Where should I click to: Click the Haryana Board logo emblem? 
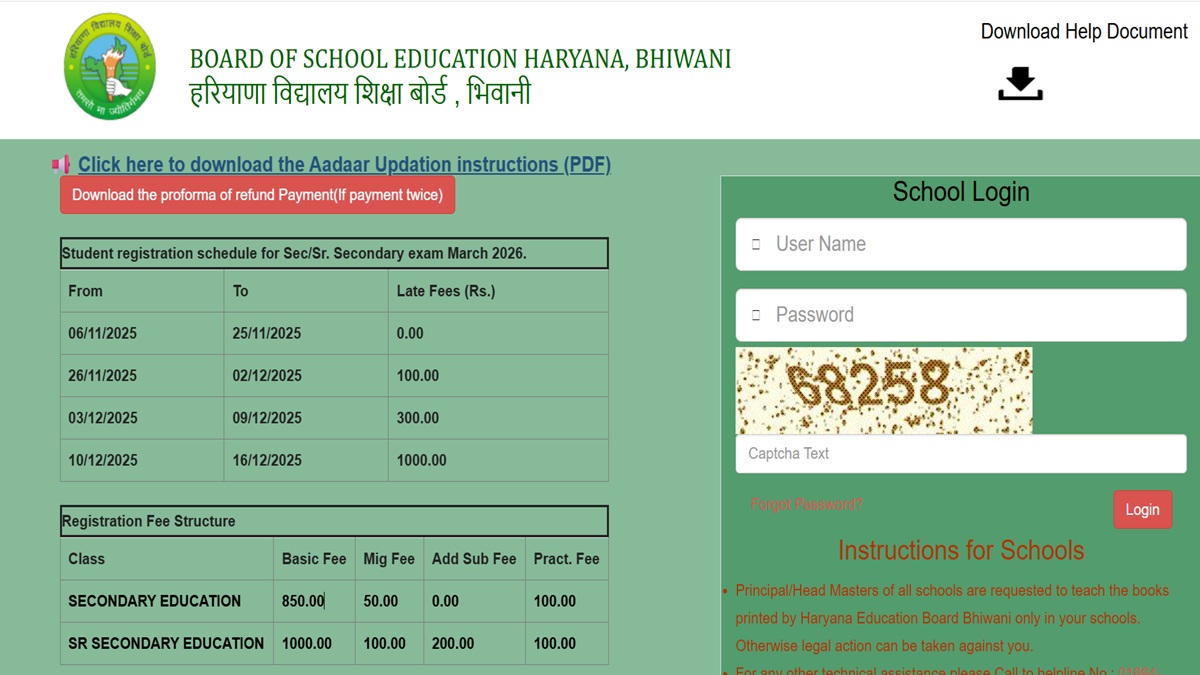click(110, 67)
